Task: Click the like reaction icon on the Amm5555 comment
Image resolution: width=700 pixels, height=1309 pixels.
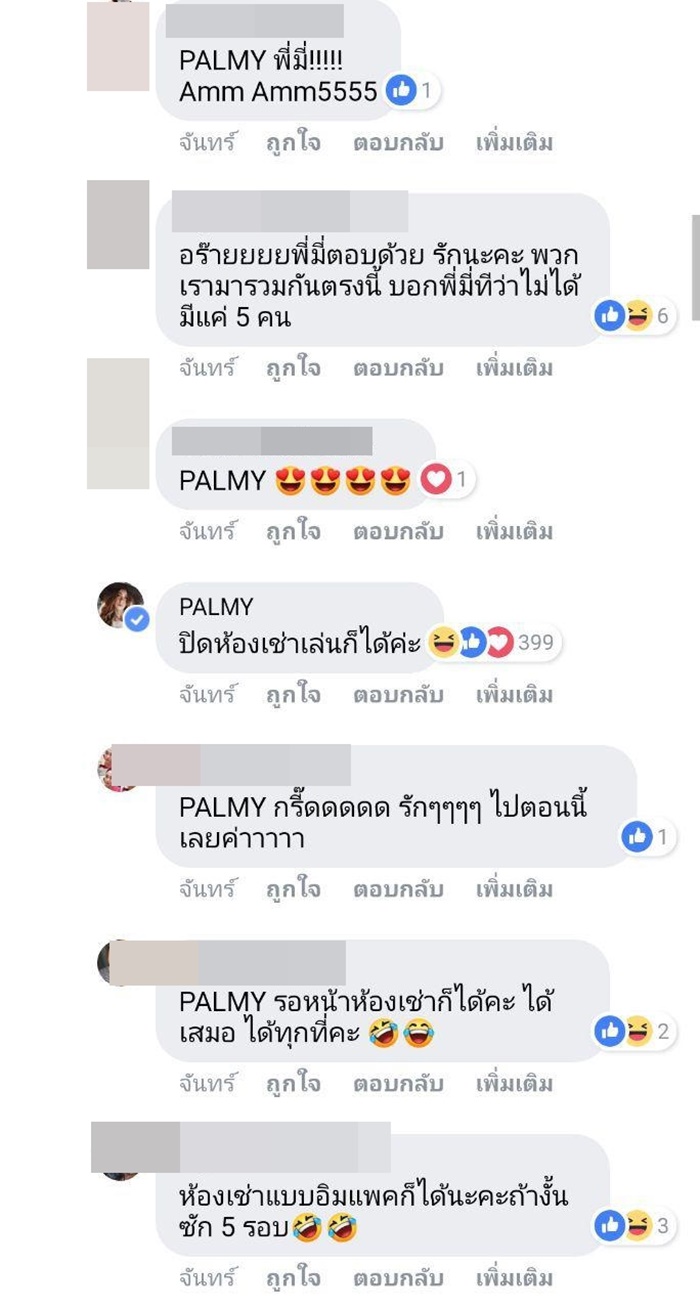Action: tap(401, 92)
